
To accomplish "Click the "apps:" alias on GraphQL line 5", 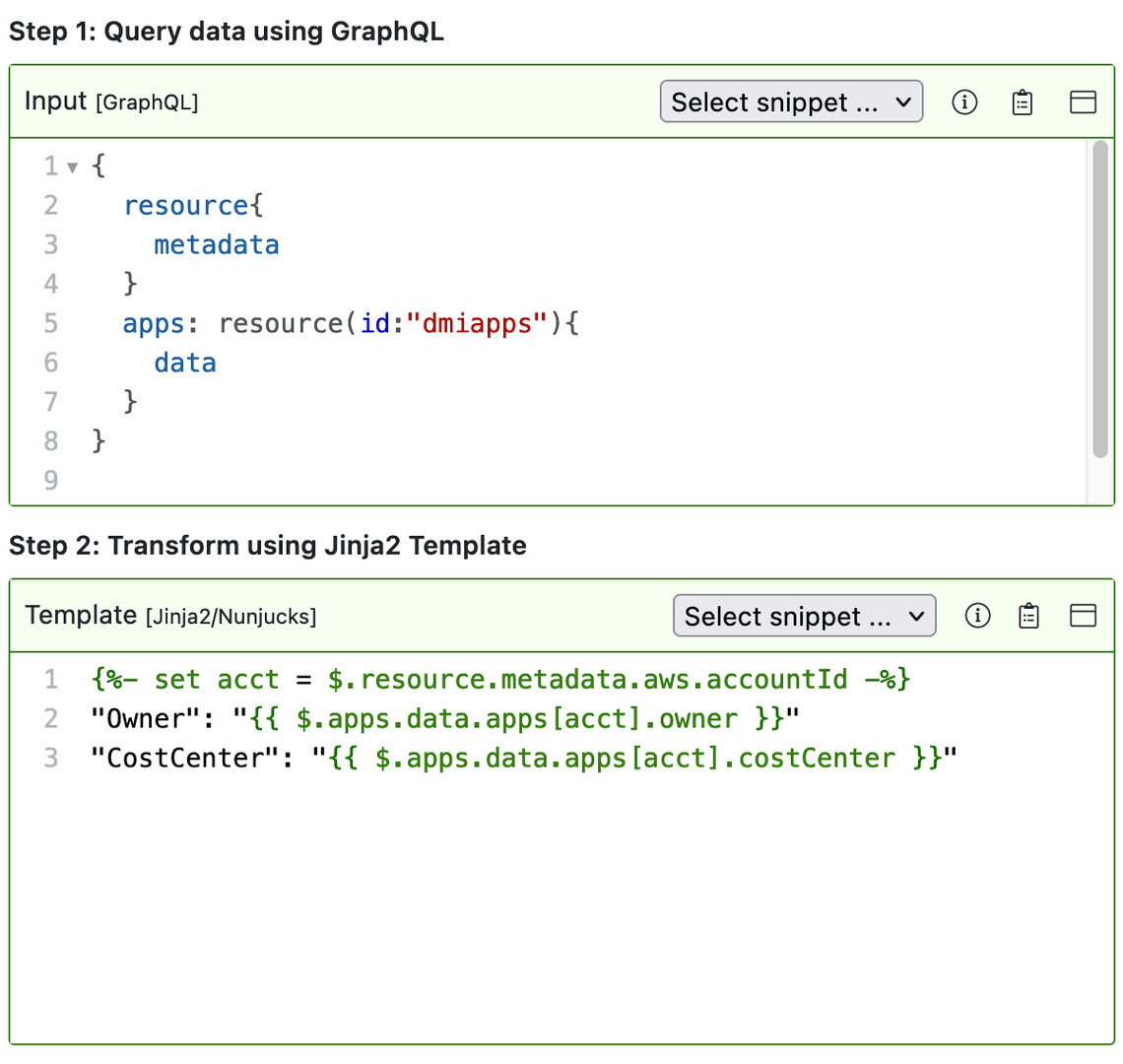I will point(160,324).
